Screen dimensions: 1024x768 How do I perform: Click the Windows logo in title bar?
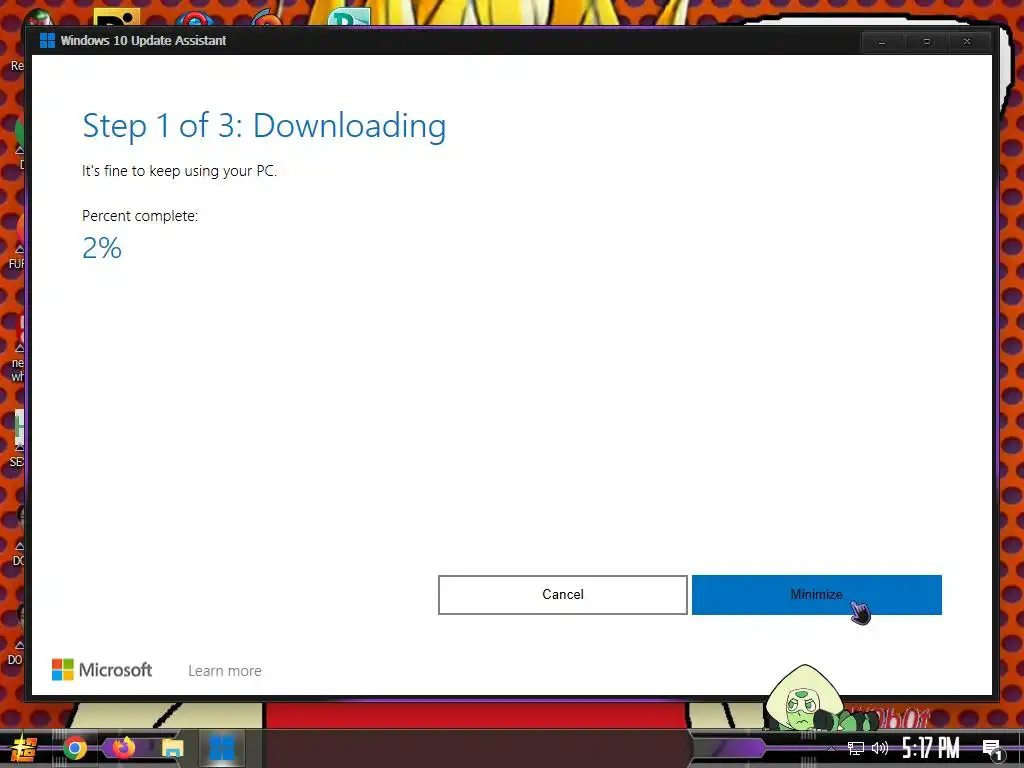[47, 40]
